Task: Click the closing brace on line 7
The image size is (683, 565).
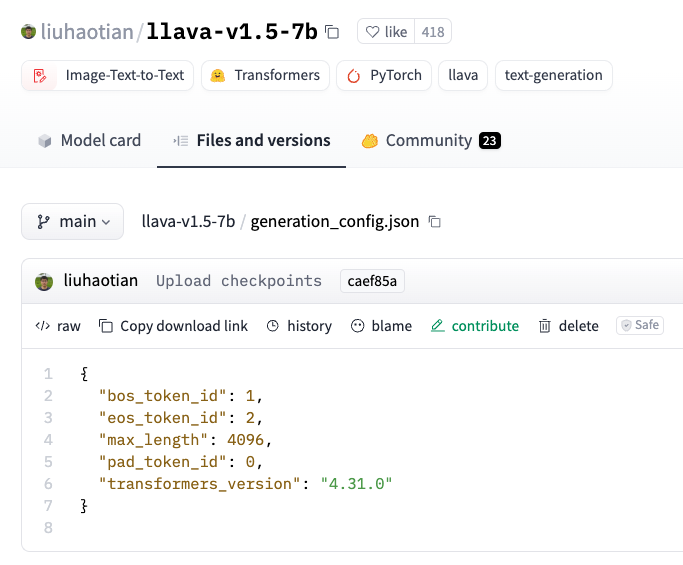Action: click(85, 506)
